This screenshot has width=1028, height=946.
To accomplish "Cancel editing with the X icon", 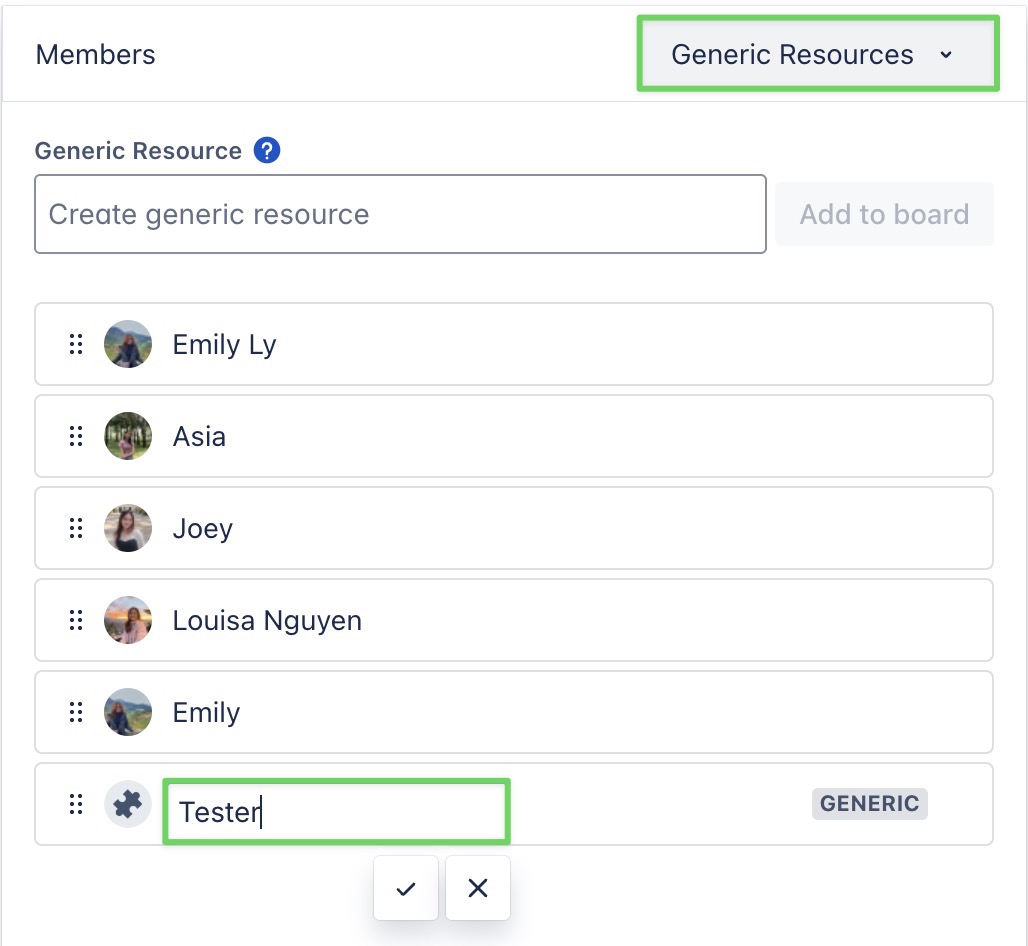I will click(x=478, y=888).
